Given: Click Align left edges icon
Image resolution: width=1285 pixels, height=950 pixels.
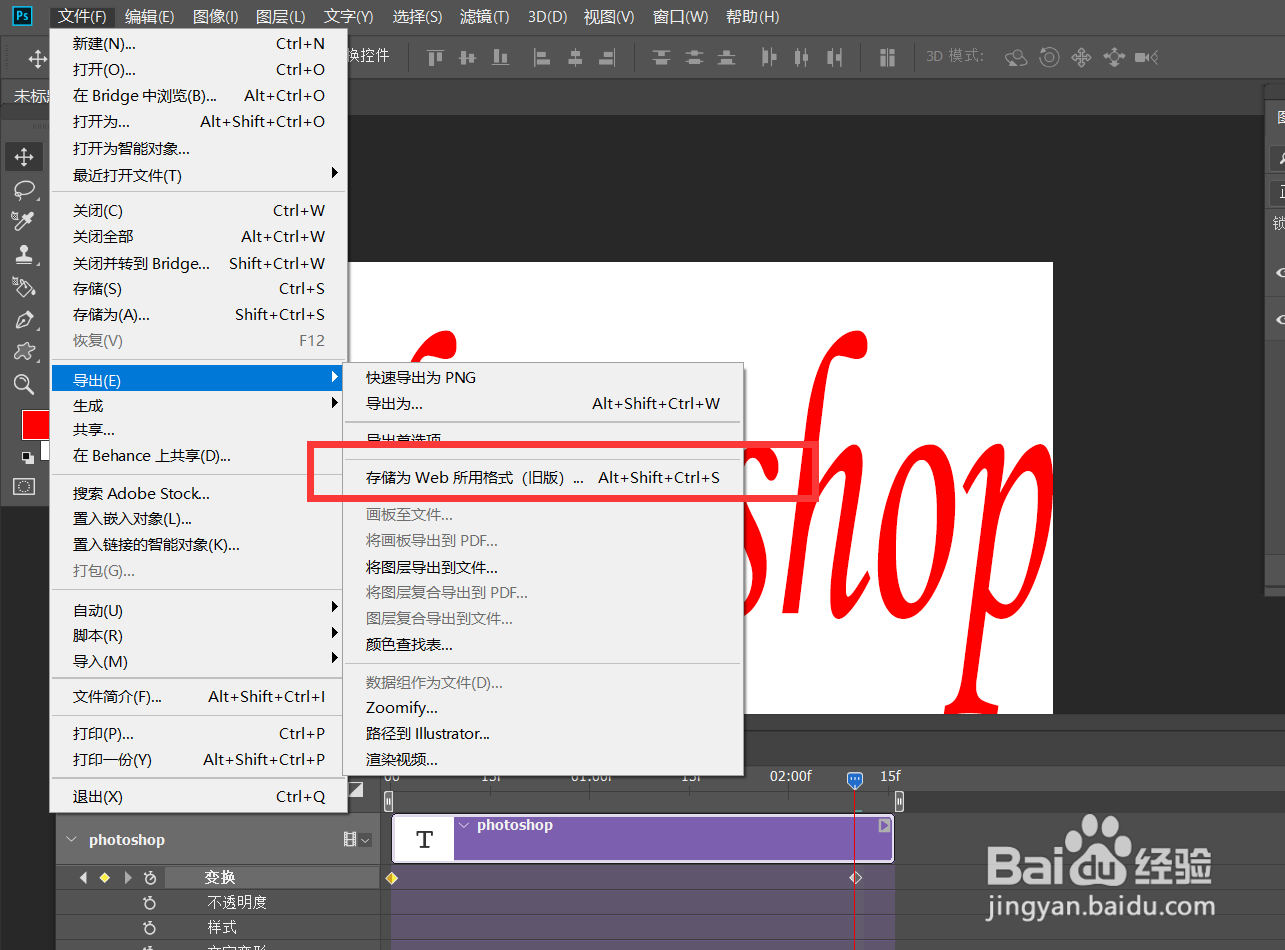Looking at the screenshot, I should point(542,58).
